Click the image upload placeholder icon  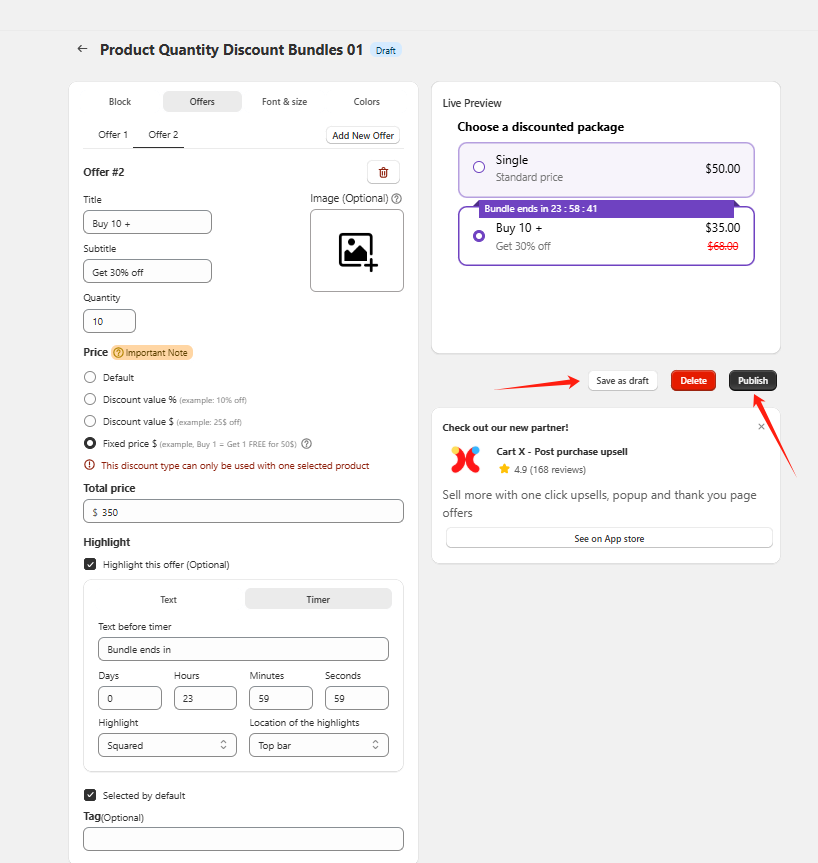coord(357,251)
